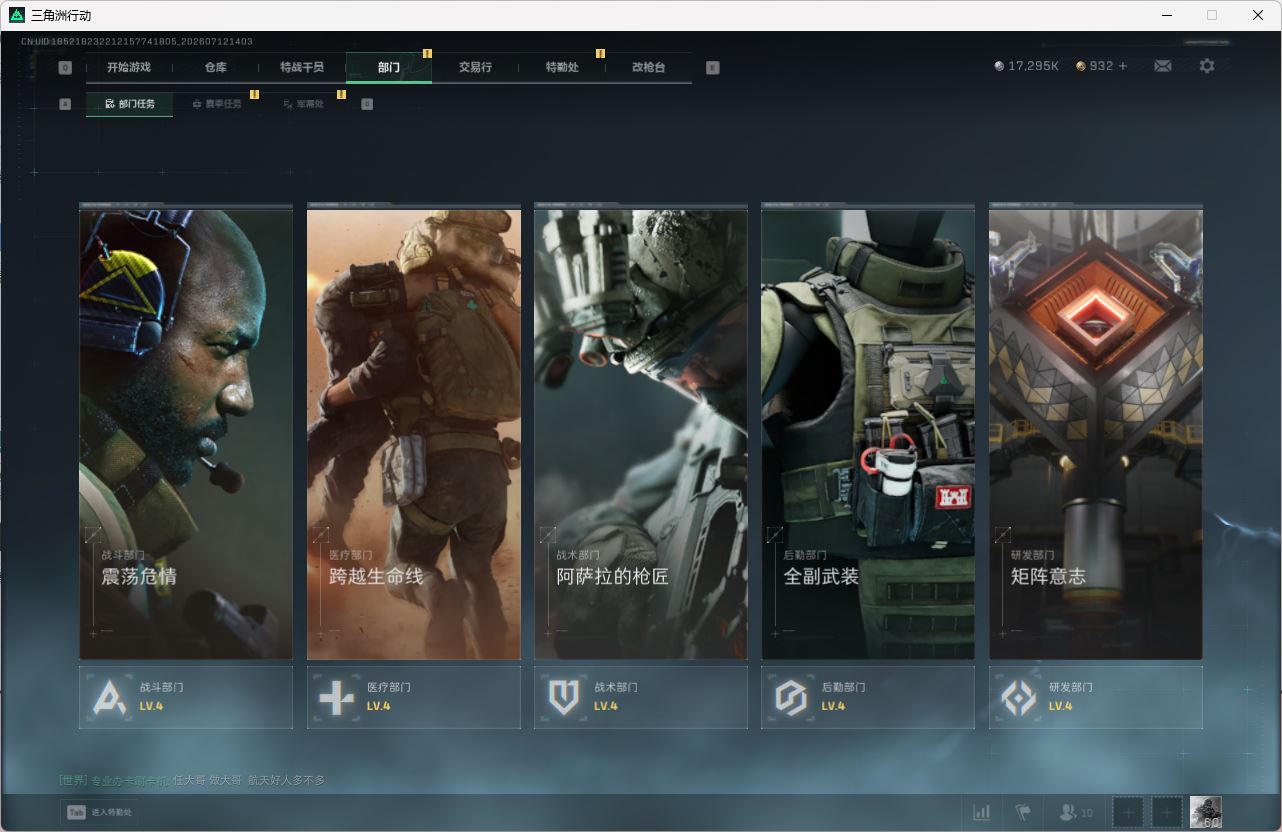This screenshot has width=1282, height=832.
Task: Click the D key hint after 军需处
Action: (x=367, y=104)
